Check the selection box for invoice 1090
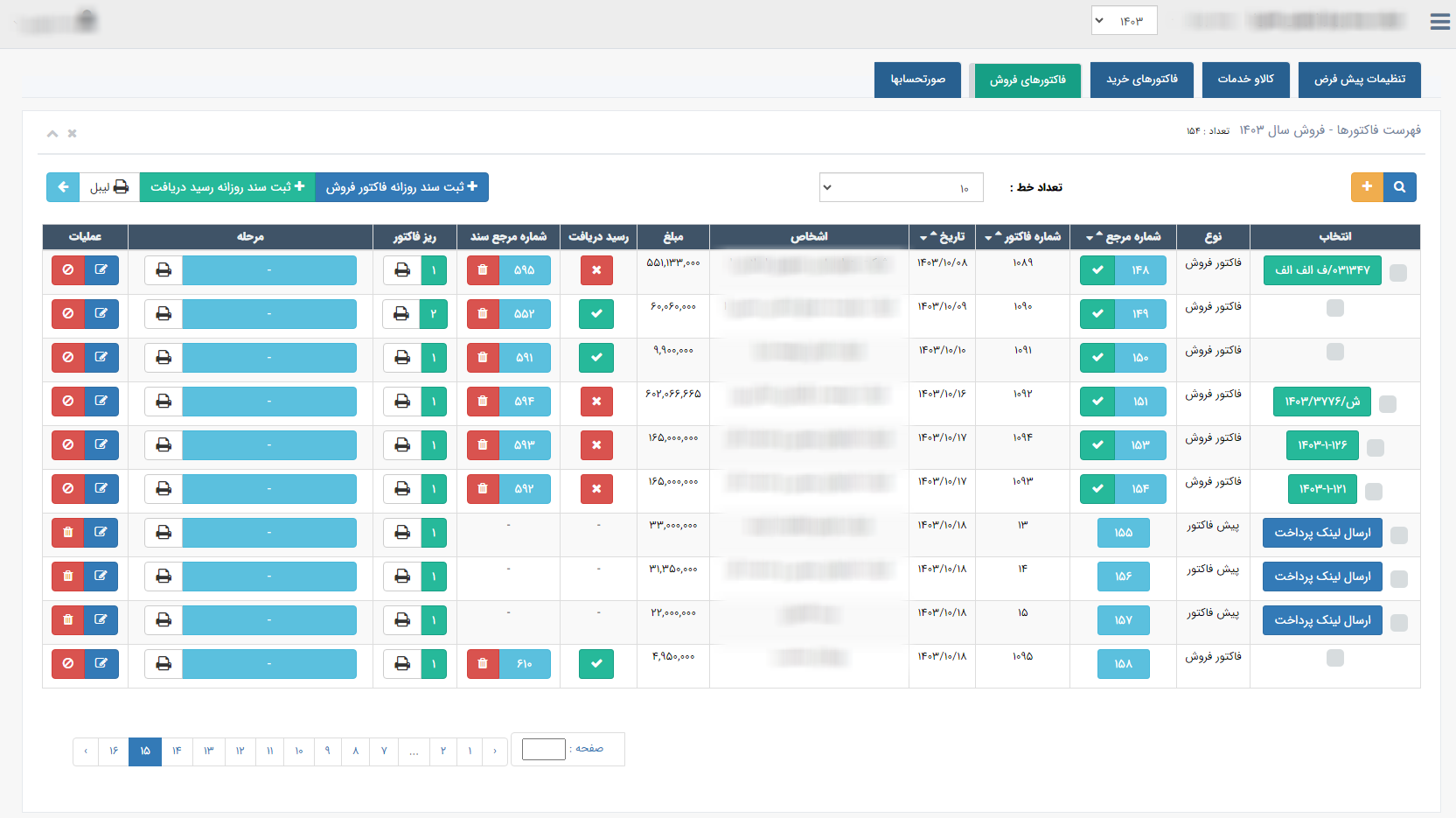Viewport: 1456px width, 818px height. coord(1334,308)
